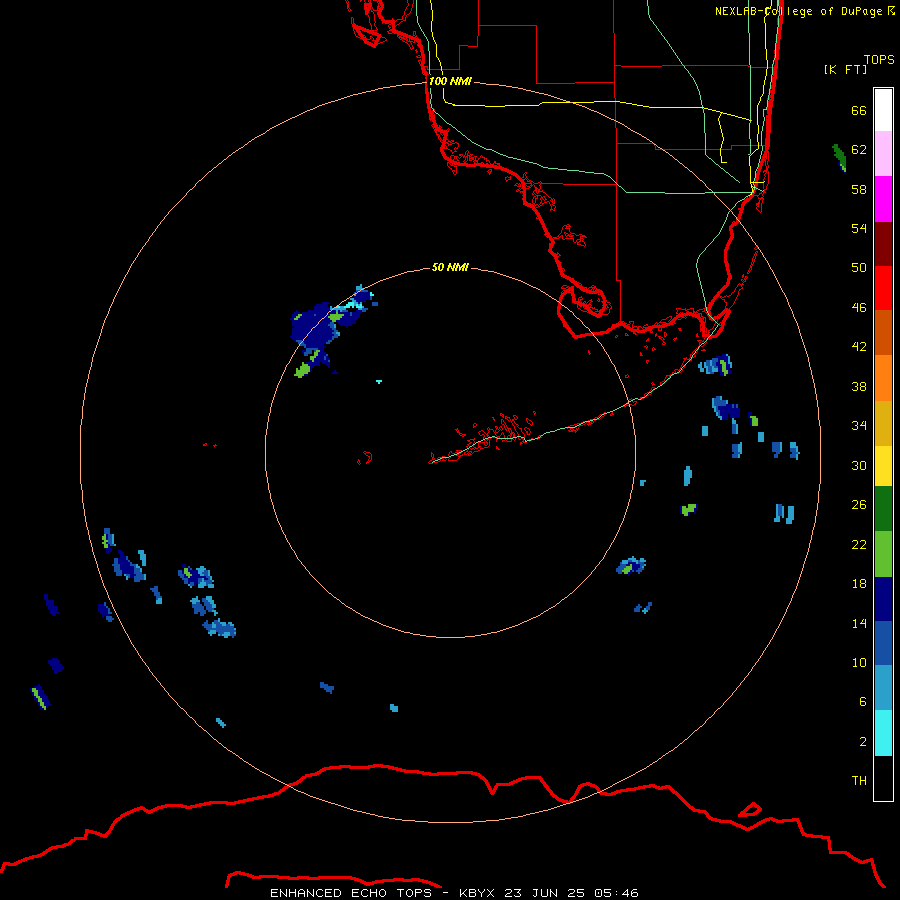Click the white swatch in the legend

coord(883,110)
